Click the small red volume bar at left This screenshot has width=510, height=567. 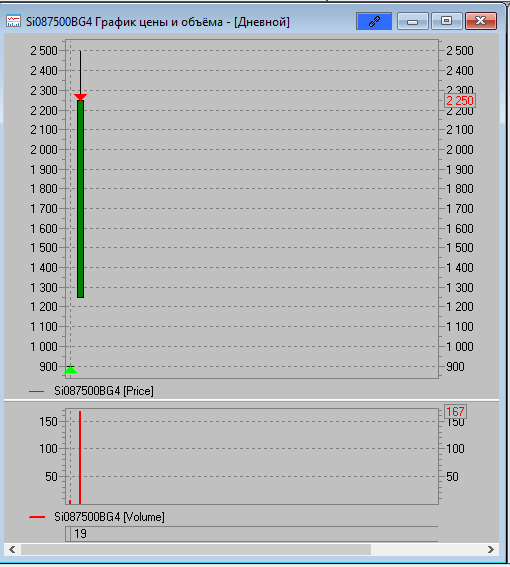point(70,502)
